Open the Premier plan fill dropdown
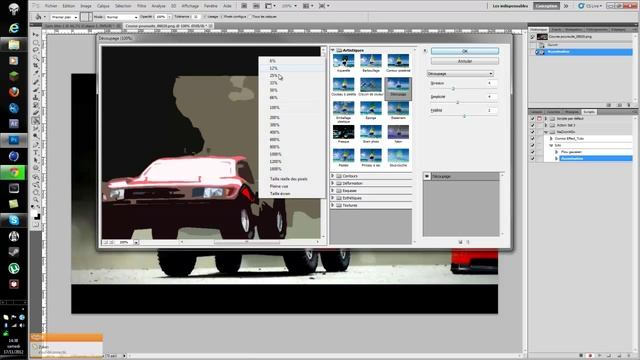This screenshot has height=360, width=640. pyautogui.click(x=64, y=17)
